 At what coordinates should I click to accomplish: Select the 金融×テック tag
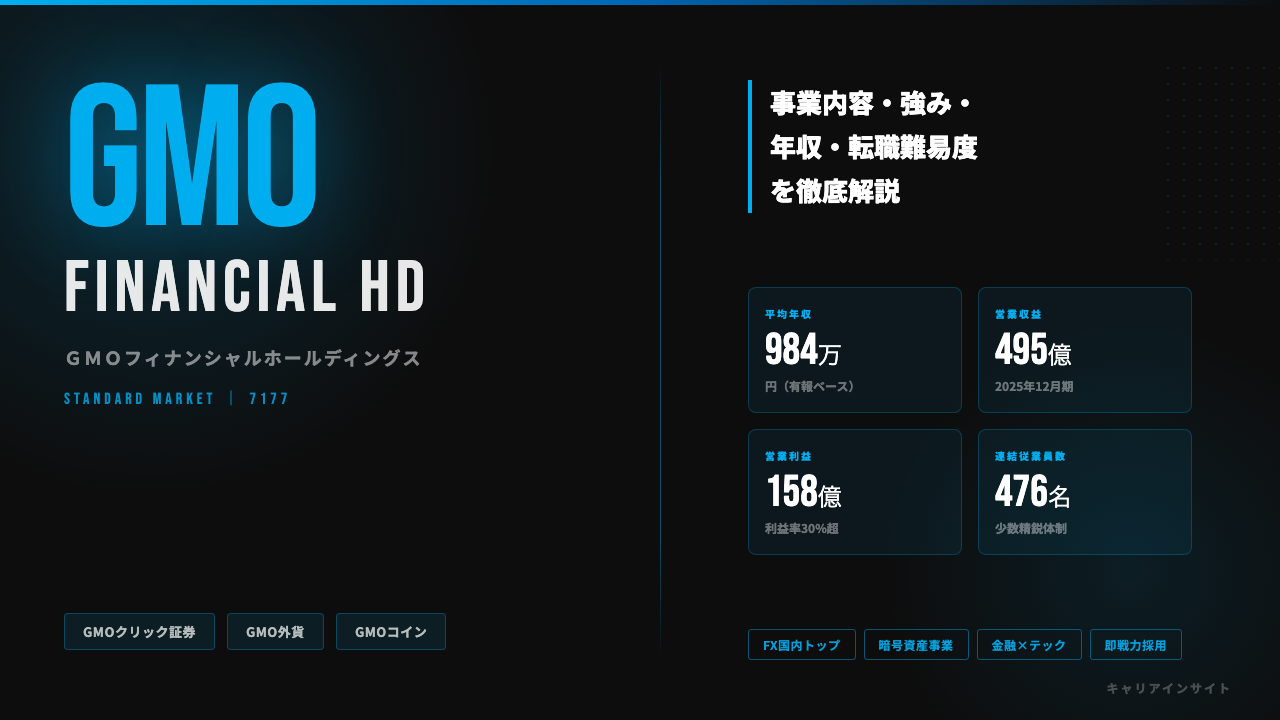pyautogui.click(x=1029, y=645)
